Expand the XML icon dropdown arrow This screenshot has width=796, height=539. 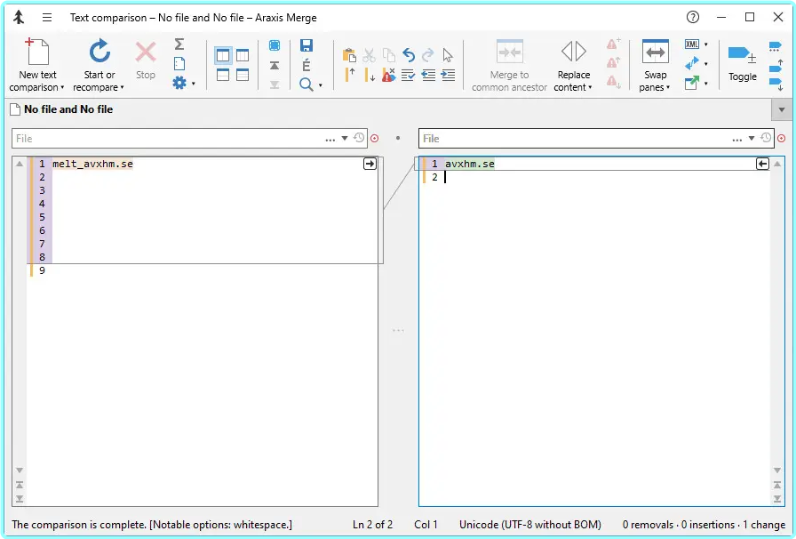(x=706, y=45)
